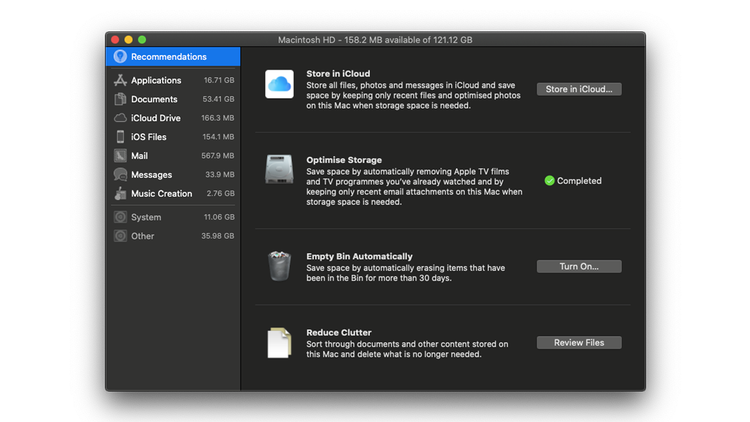Click the 16.71 GB Applications size
750x422 pixels.
tap(219, 80)
